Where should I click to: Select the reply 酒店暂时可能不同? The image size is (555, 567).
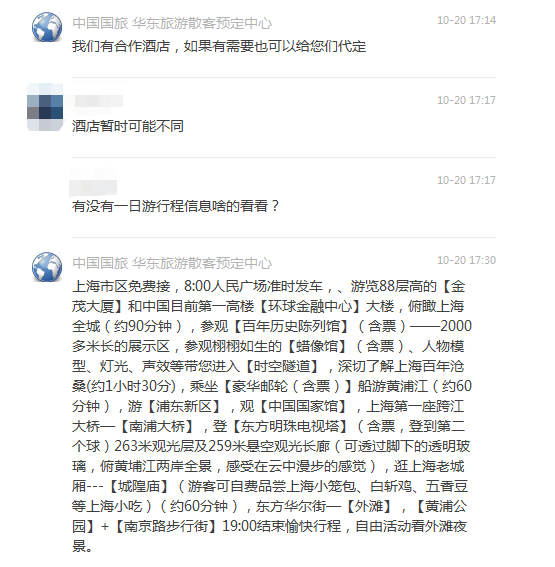coord(128,126)
